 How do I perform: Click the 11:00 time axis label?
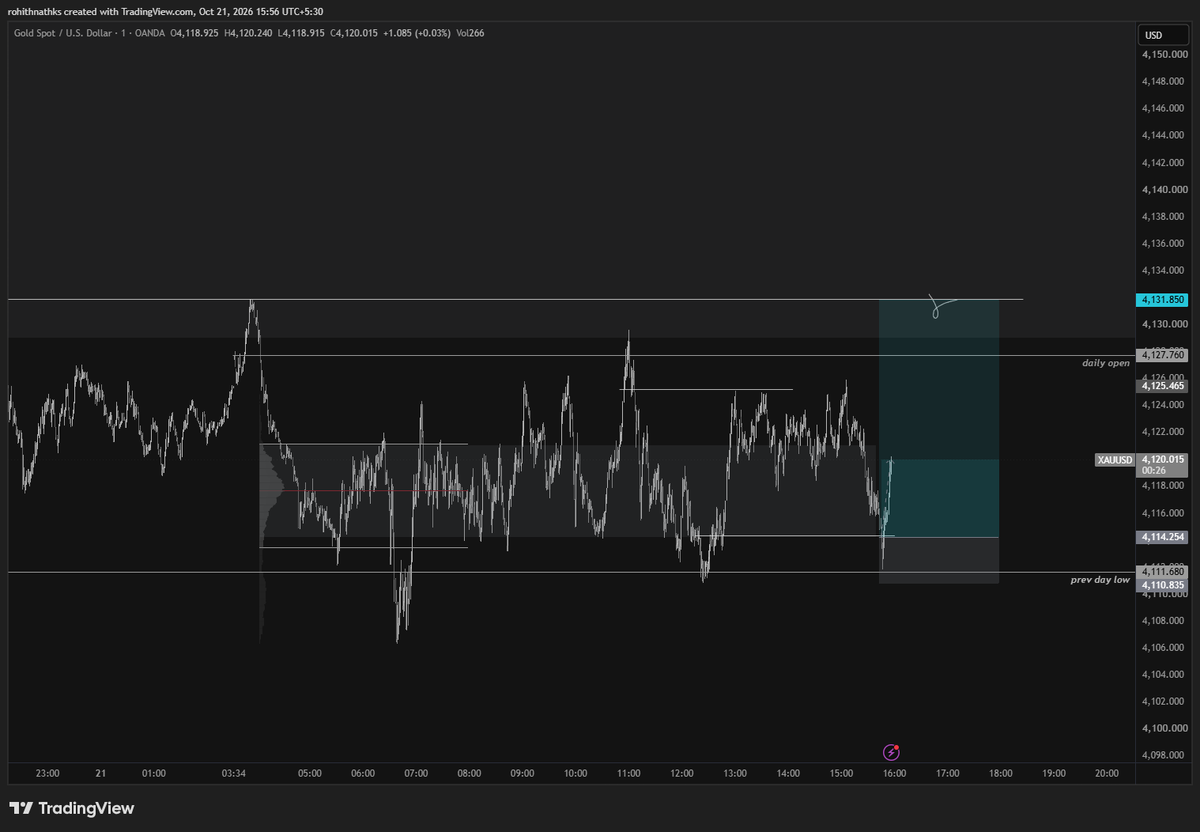[628, 773]
